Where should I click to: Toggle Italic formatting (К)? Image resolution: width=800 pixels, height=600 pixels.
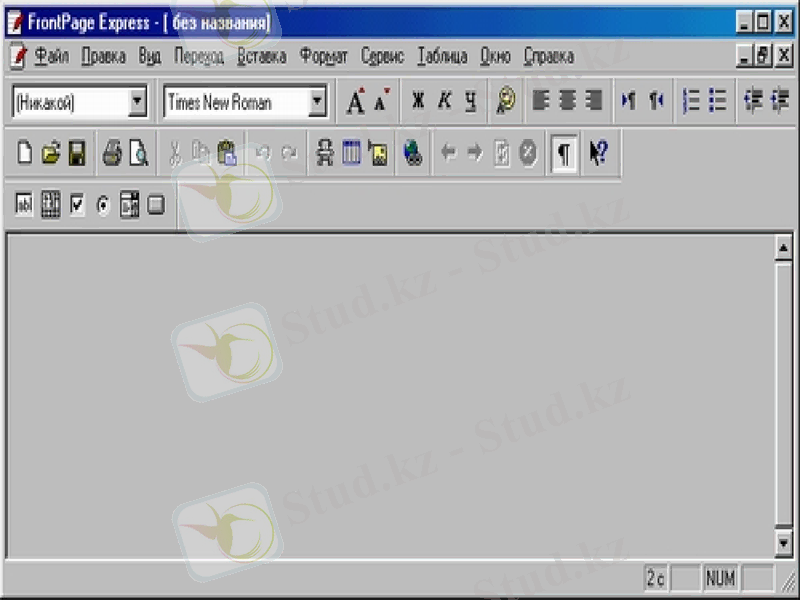(x=444, y=101)
